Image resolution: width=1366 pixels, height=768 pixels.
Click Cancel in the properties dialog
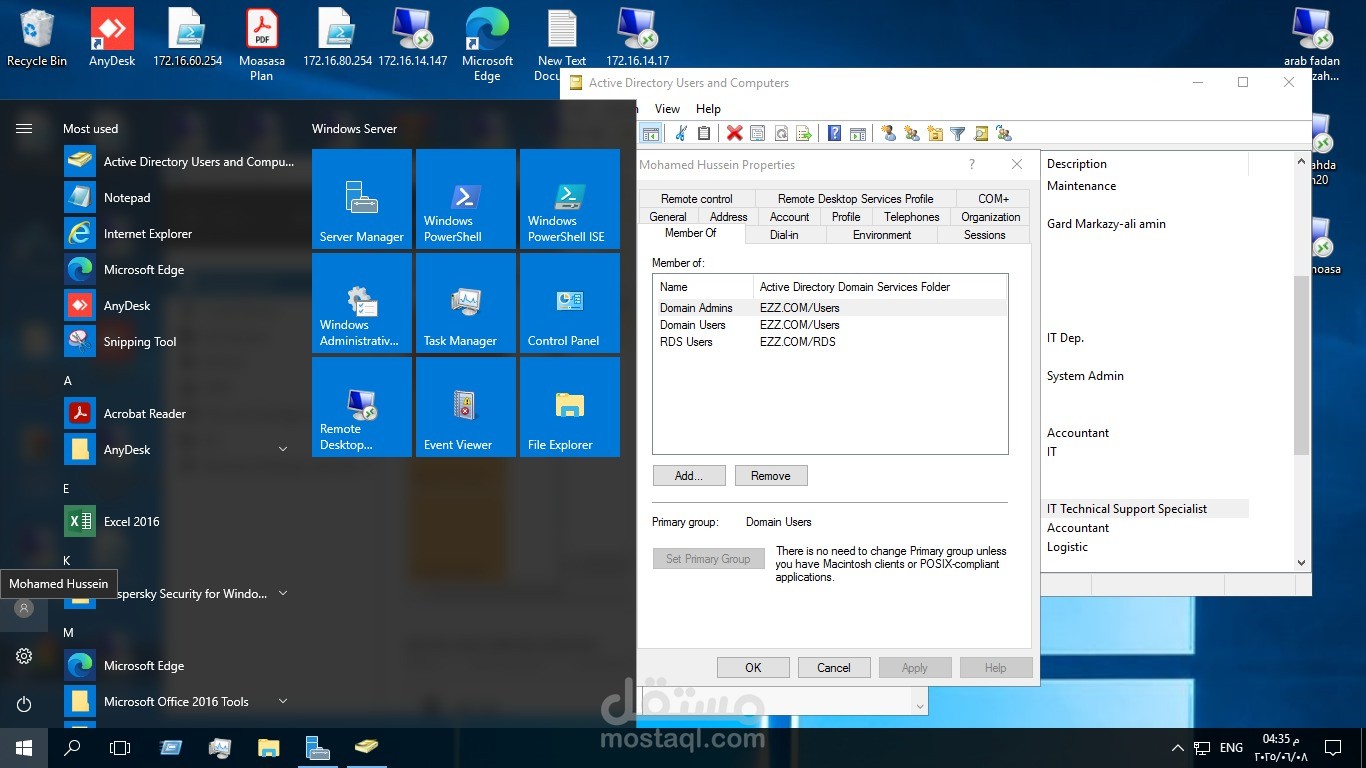click(834, 668)
